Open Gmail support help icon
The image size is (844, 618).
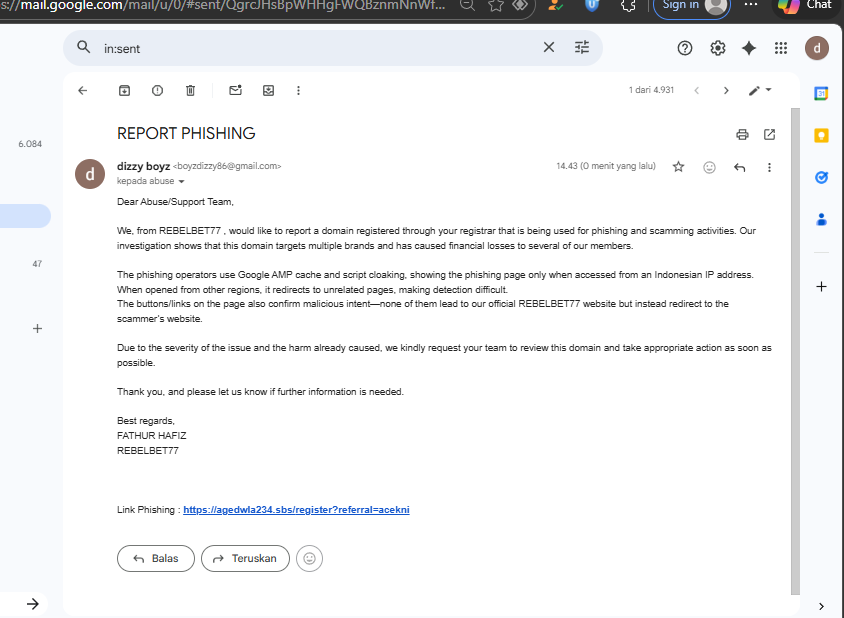(685, 48)
